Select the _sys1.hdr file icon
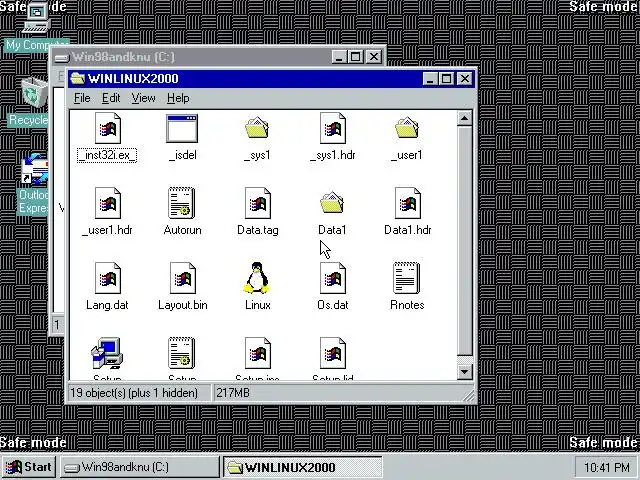The height and width of the screenshot is (480, 640). [333, 129]
